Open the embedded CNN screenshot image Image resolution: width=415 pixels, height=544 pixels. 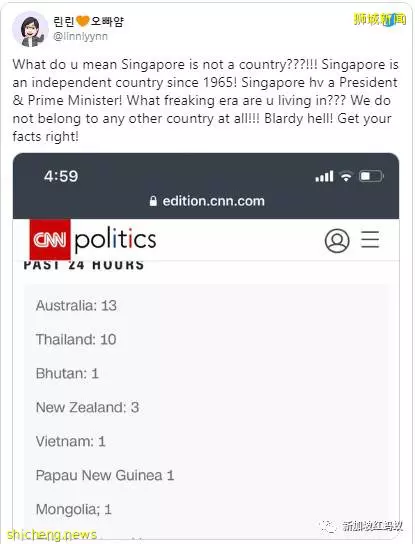(x=206, y=346)
